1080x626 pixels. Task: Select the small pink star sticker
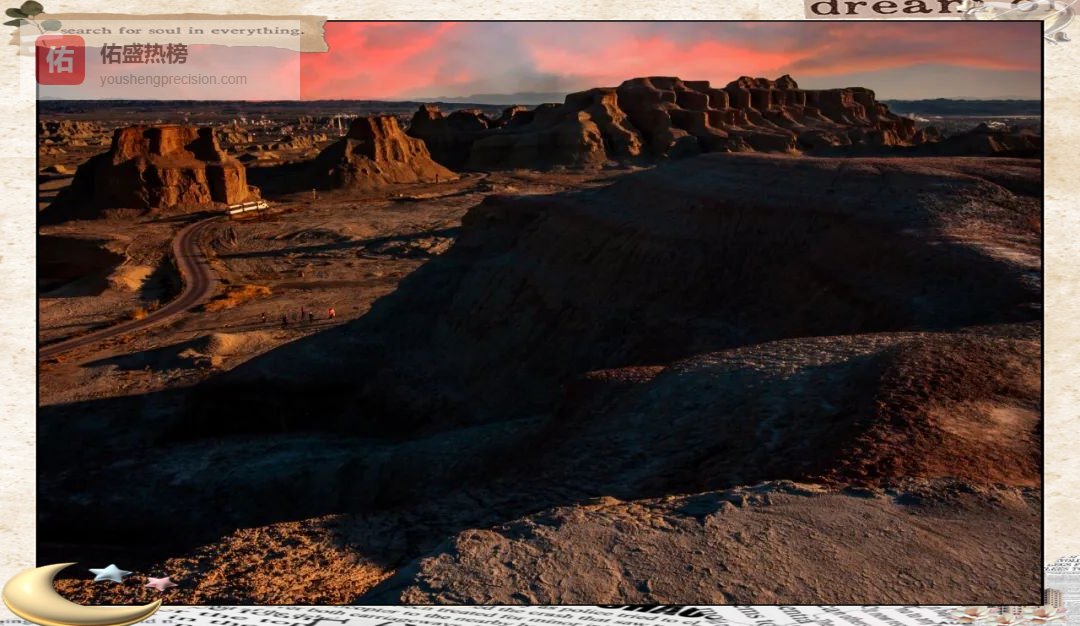(x=158, y=583)
